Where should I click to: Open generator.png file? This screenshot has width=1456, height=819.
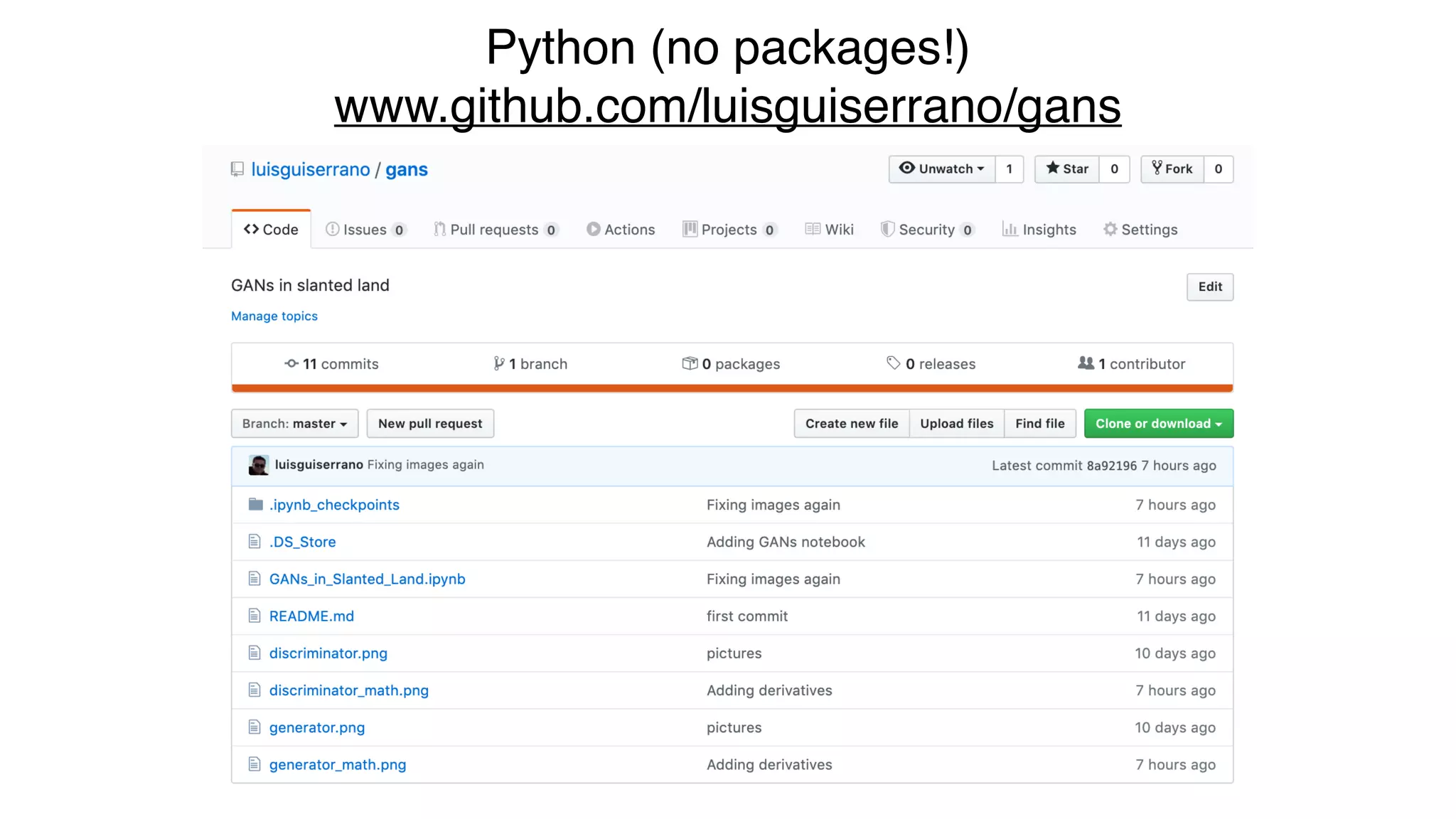[x=317, y=728]
